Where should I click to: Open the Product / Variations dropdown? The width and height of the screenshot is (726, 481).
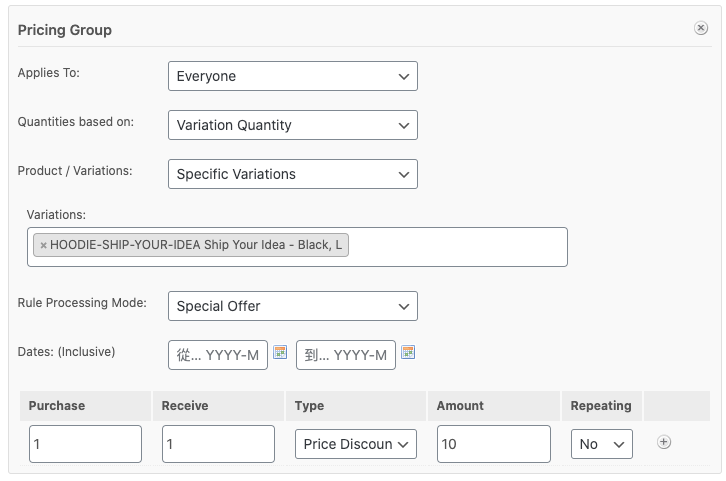click(292, 174)
